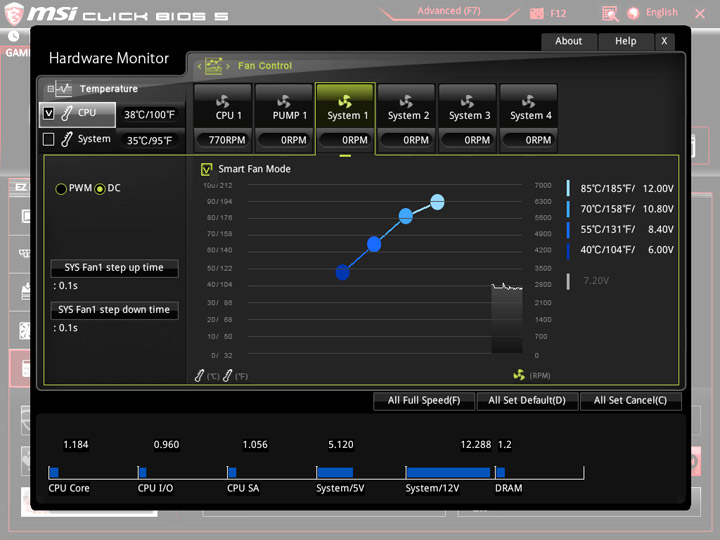Click the CPU I/O voltage label
720x540 pixels.
156,489
